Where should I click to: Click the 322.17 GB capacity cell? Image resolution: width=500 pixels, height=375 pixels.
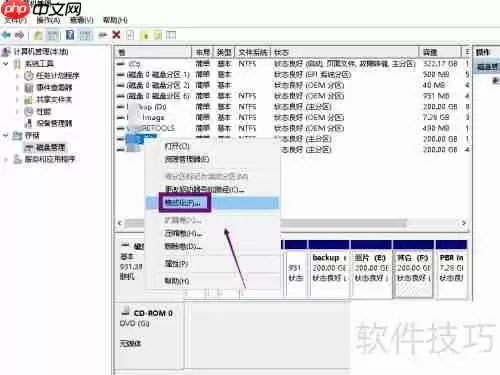tap(440, 64)
